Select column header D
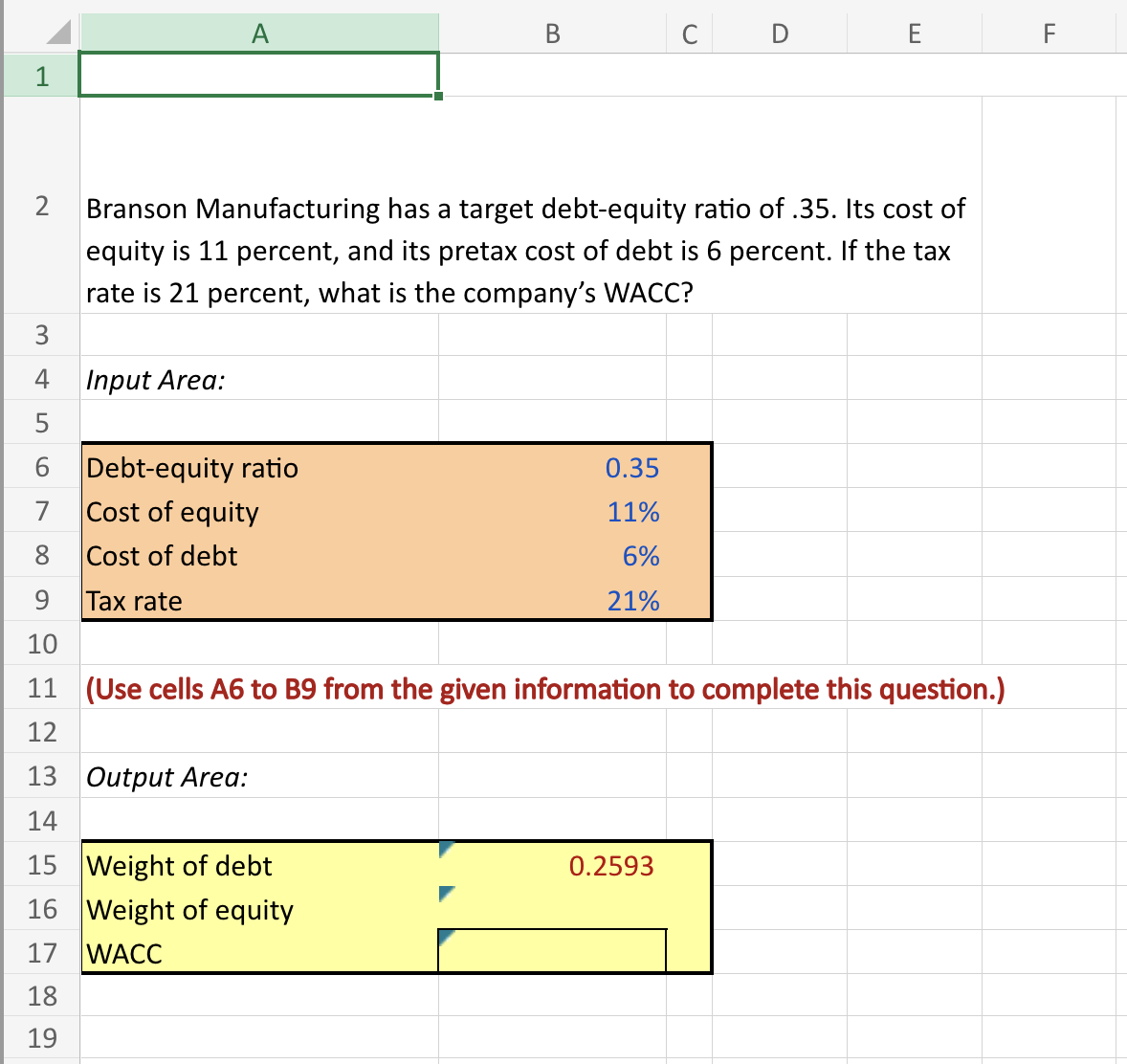 tap(780, 33)
